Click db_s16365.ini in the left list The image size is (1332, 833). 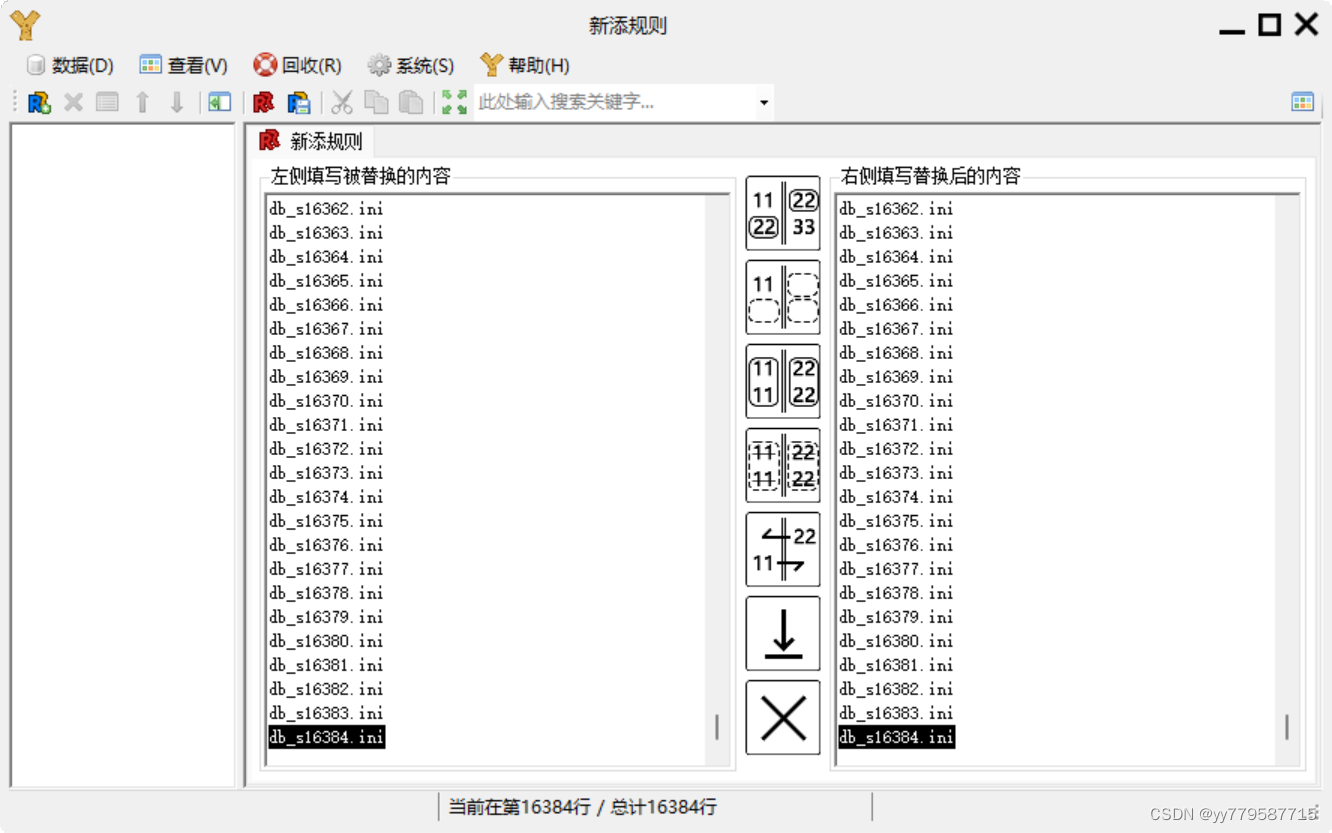point(326,281)
